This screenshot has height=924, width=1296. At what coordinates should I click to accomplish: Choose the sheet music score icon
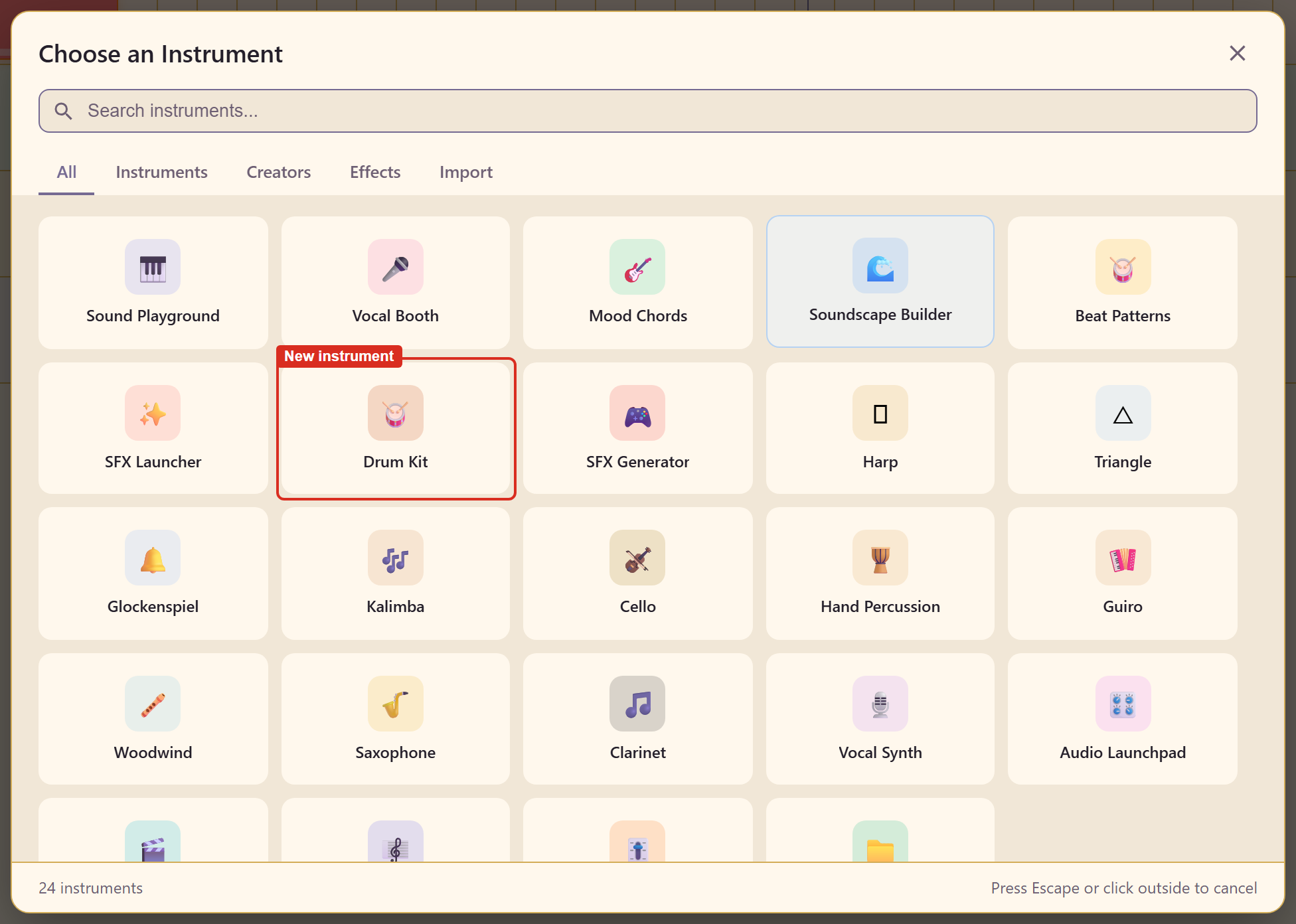[396, 842]
